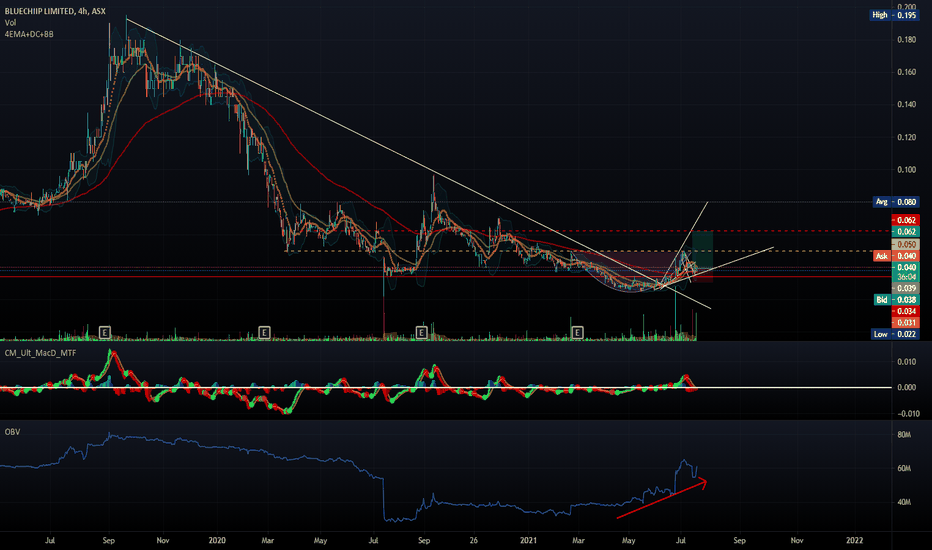Click the MACD 0.010 axis value
This screenshot has height=550, width=932.
pos(906,362)
